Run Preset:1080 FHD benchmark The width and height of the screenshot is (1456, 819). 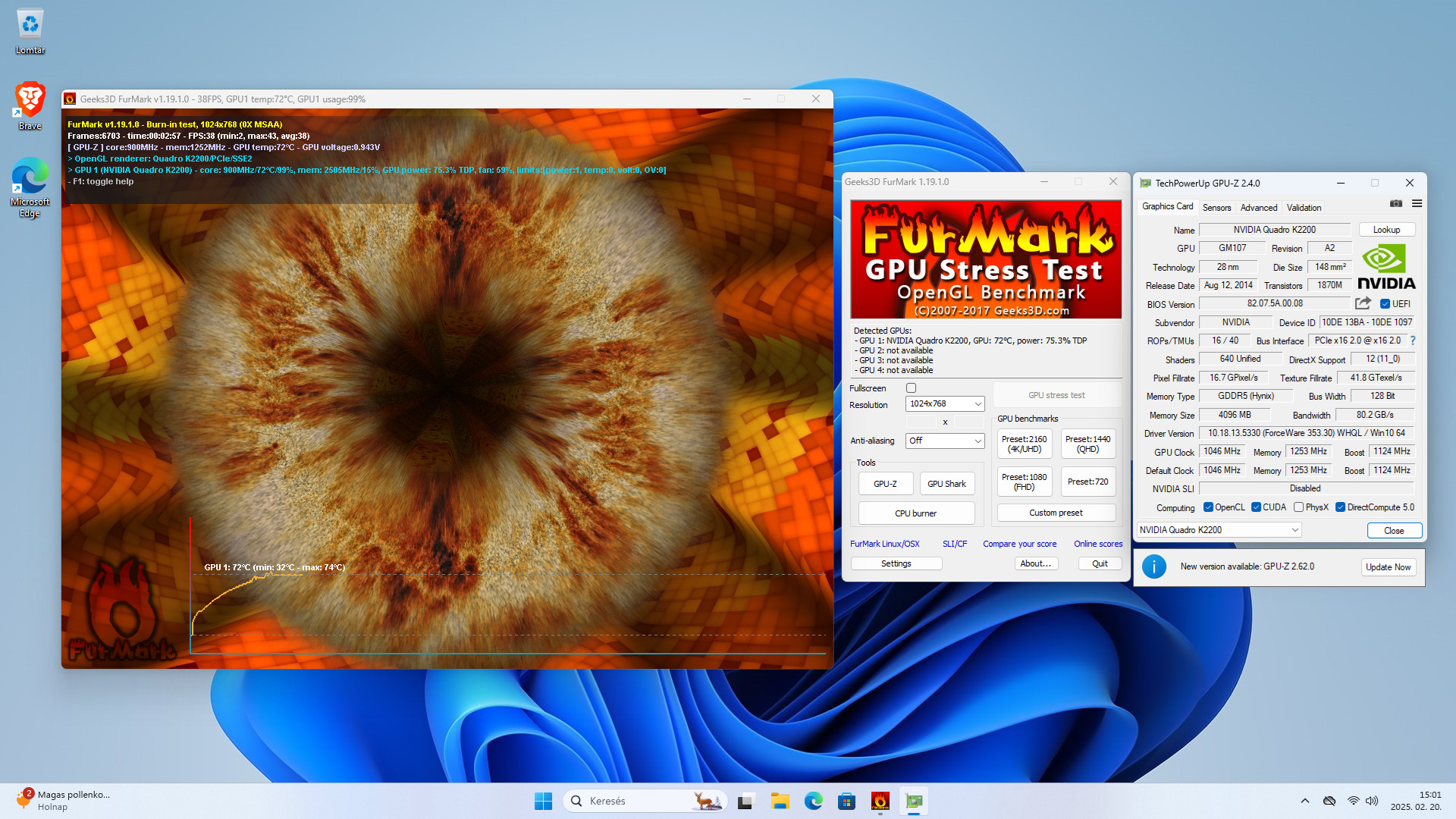pyautogui.click(x=1024, y=482)
